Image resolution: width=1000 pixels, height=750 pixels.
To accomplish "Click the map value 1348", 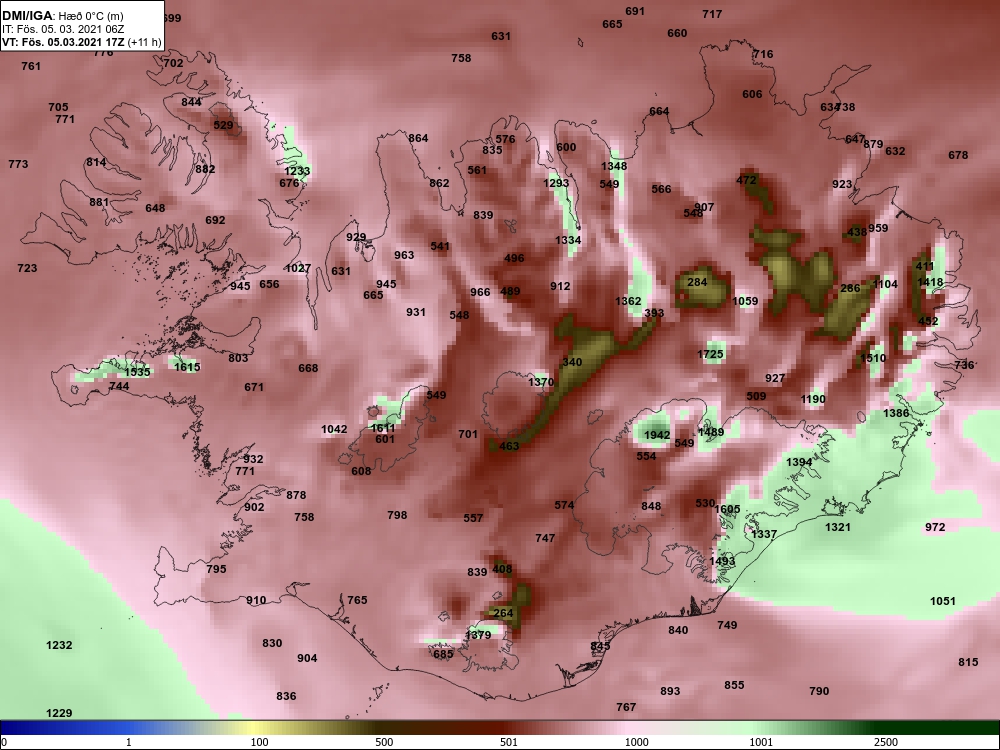I will pos(614,166).
